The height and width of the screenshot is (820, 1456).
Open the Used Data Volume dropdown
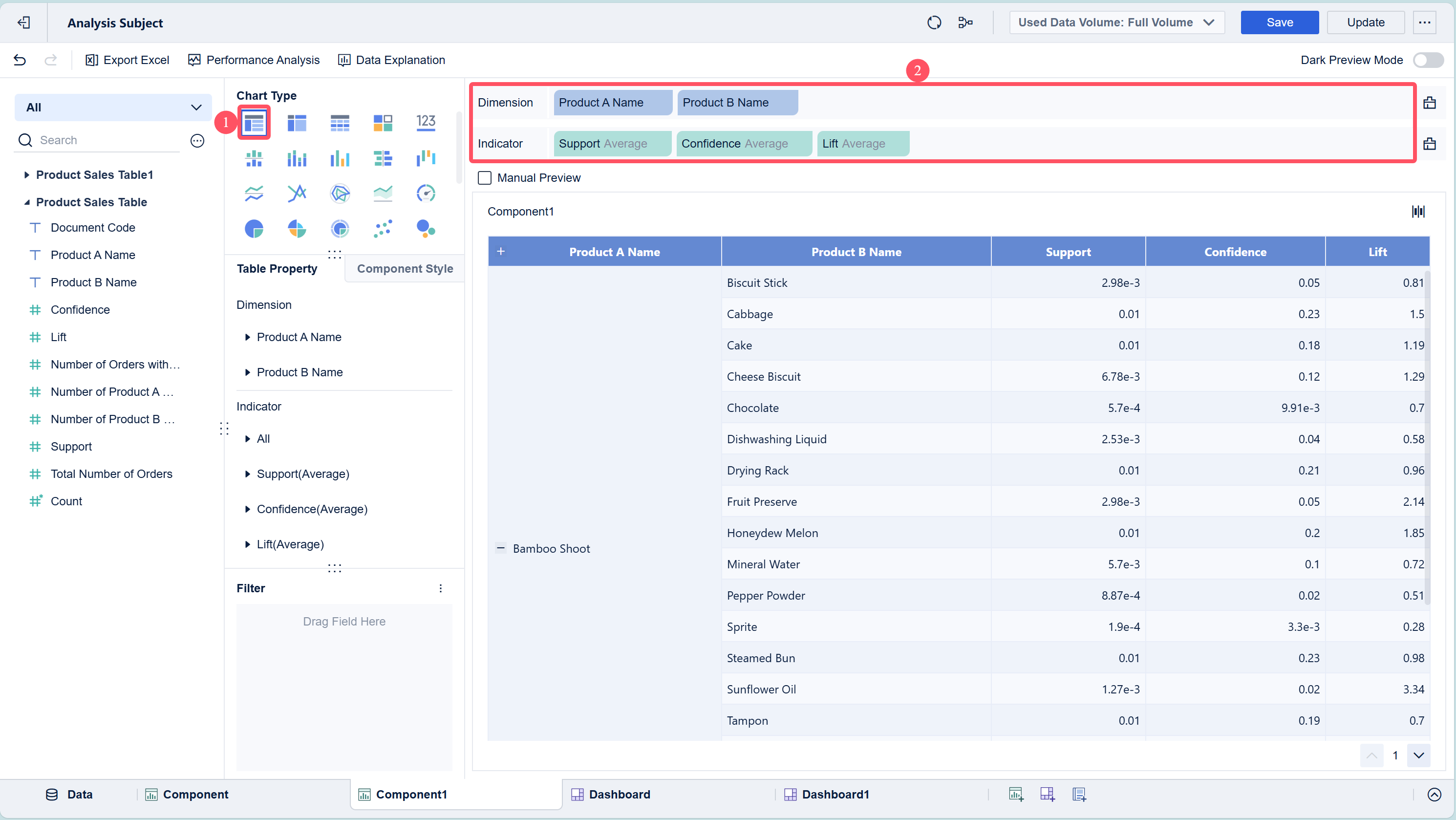[1116, 22]
